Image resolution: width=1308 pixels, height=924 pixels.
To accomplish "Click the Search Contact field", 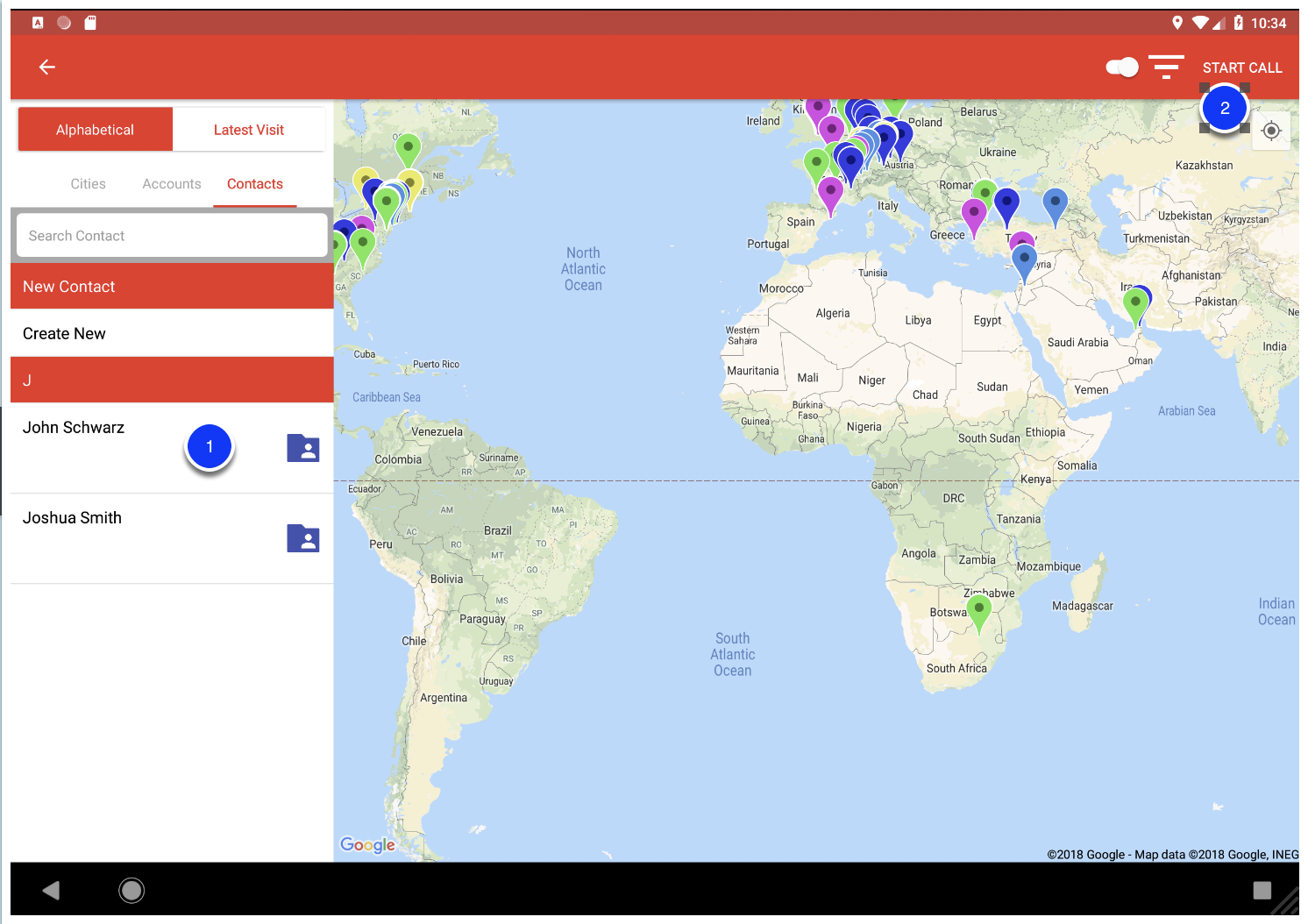I will point(172,236).
